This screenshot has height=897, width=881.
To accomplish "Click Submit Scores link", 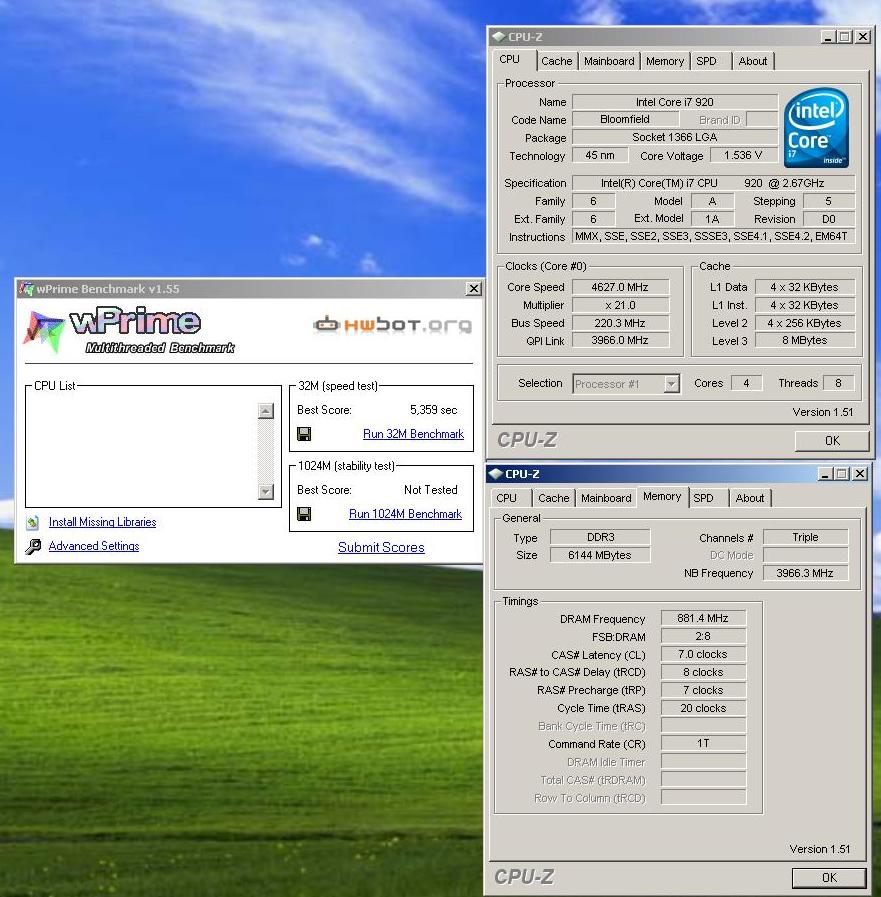I will 381,547.
